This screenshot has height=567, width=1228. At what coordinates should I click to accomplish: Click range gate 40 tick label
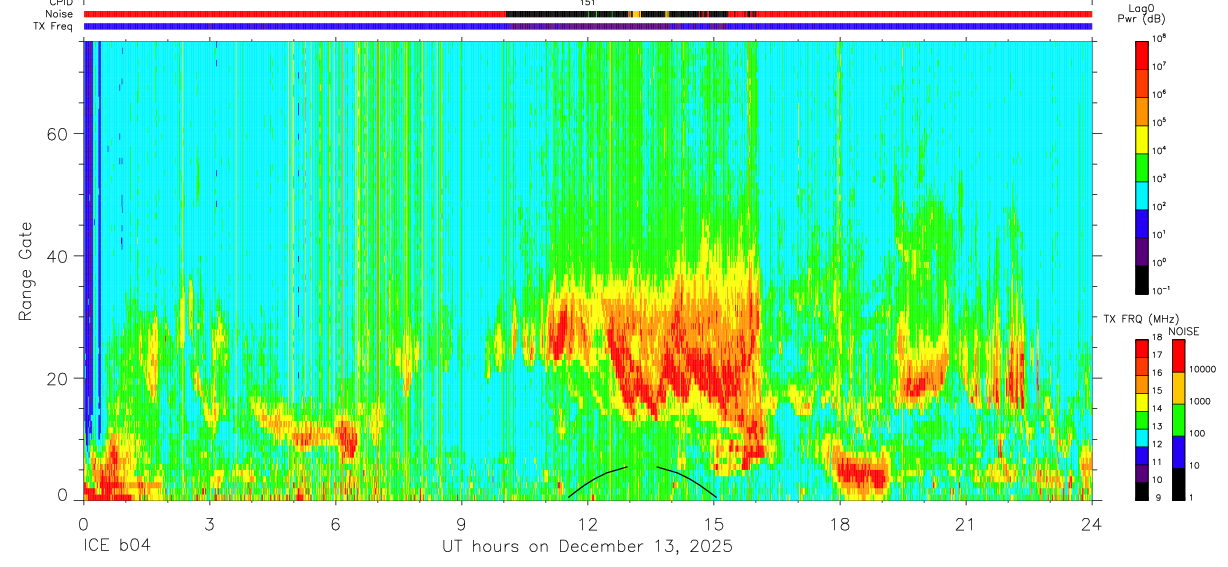(x=57, y=256)
